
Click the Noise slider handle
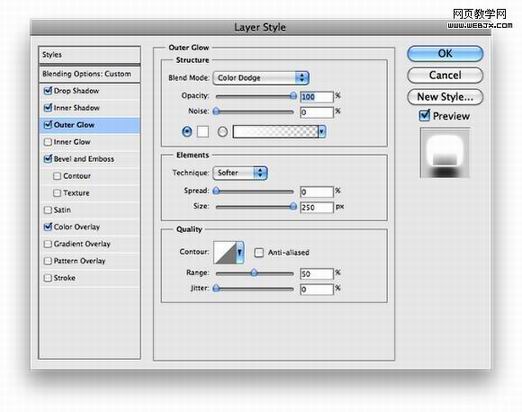(x=216, y=111)
